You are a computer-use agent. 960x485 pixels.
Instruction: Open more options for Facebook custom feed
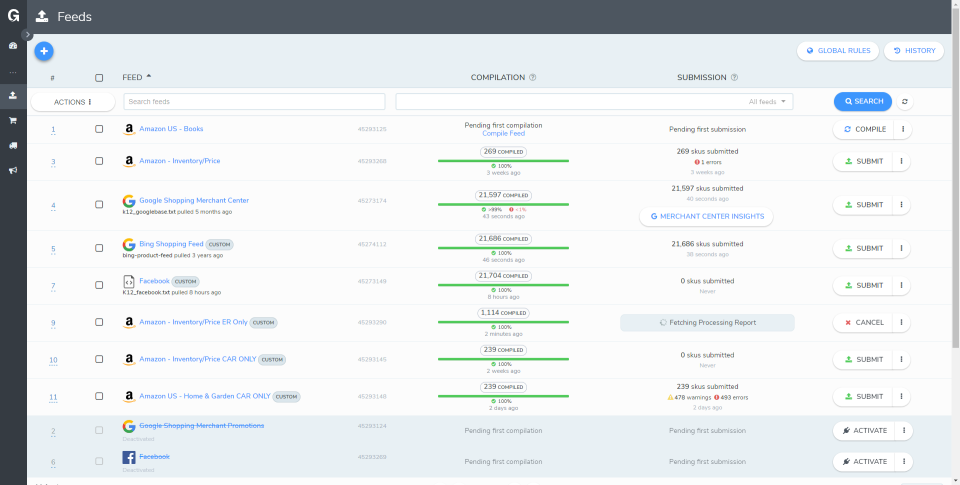point(902,285)
